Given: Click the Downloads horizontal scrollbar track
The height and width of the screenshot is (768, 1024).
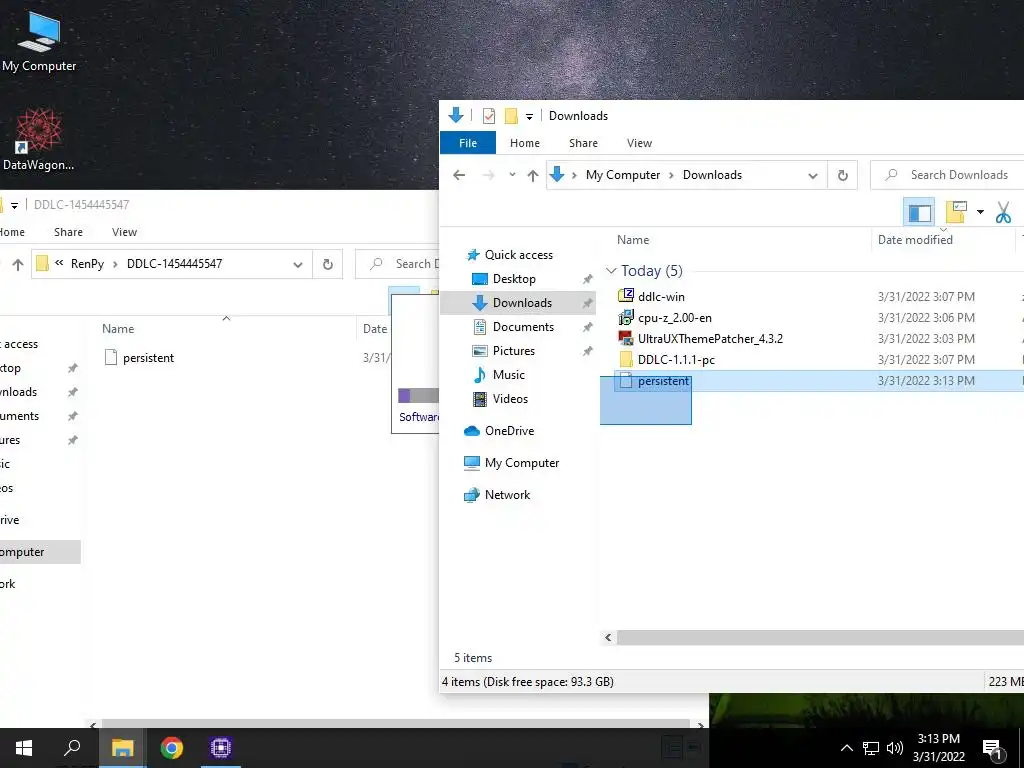Looking at the screenshot, I should click(x=820, y=637).
